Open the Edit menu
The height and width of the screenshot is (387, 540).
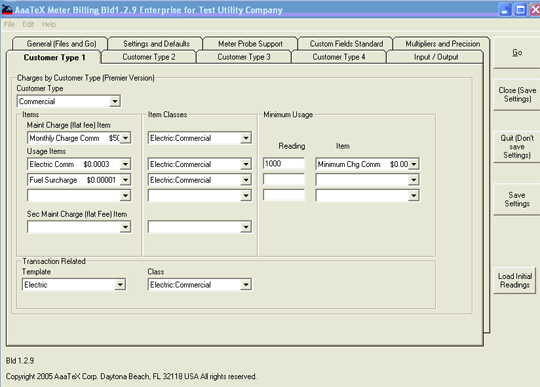point(28,24)
